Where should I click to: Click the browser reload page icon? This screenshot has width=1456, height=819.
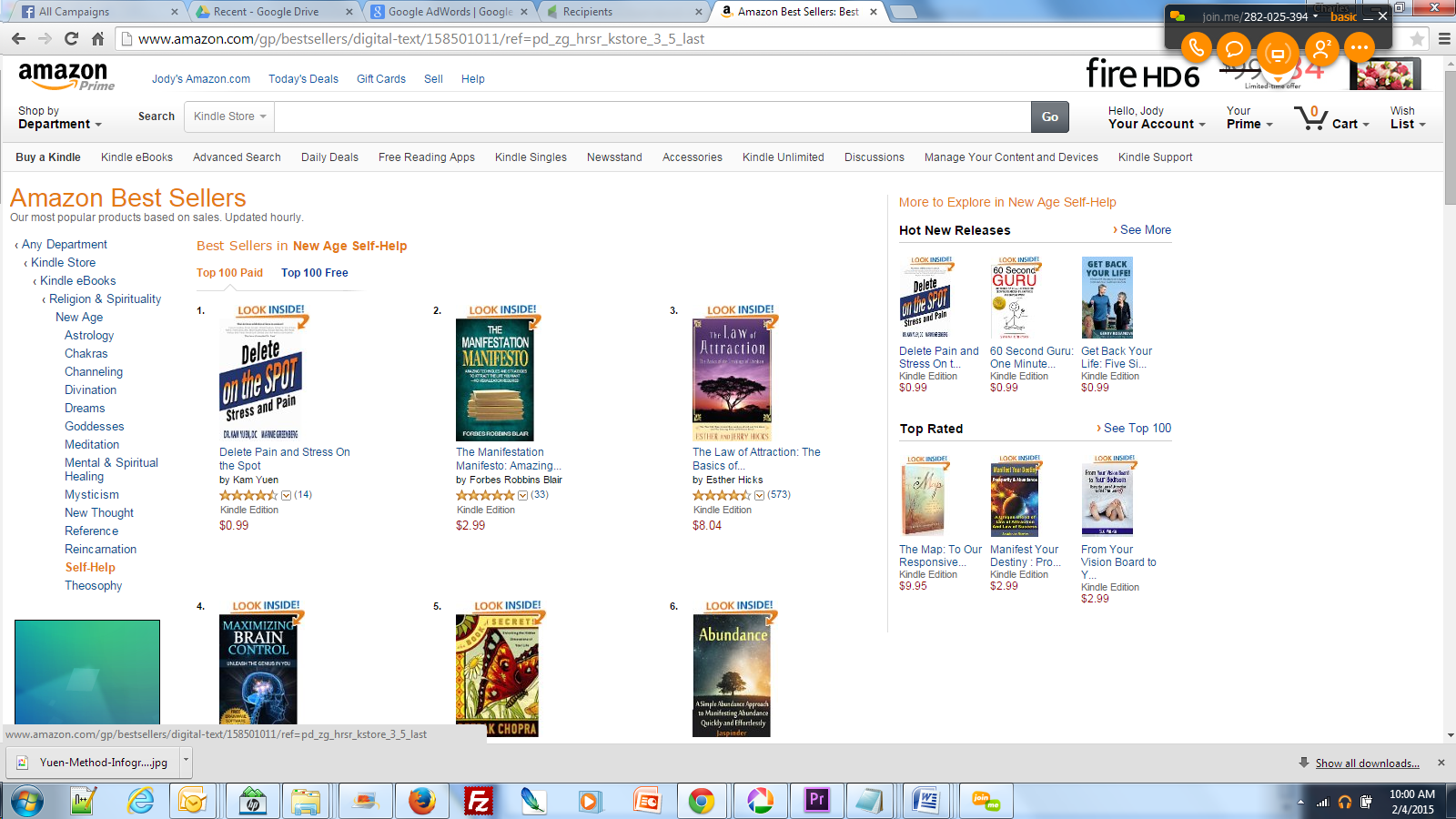(72, 39)
